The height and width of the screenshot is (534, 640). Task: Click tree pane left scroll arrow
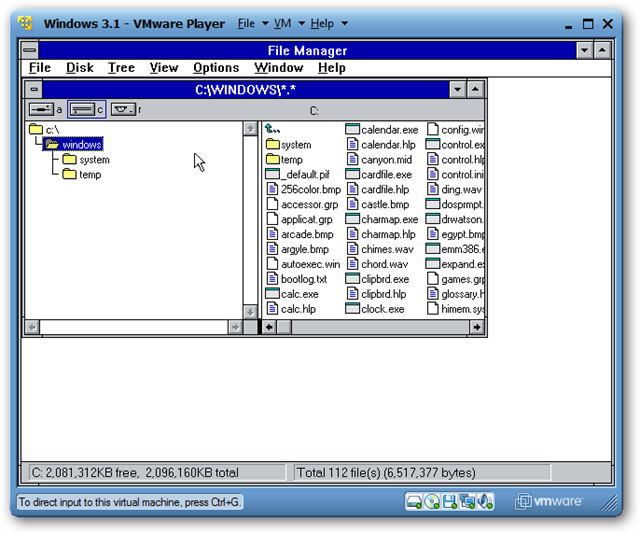(x=32, y=327)
